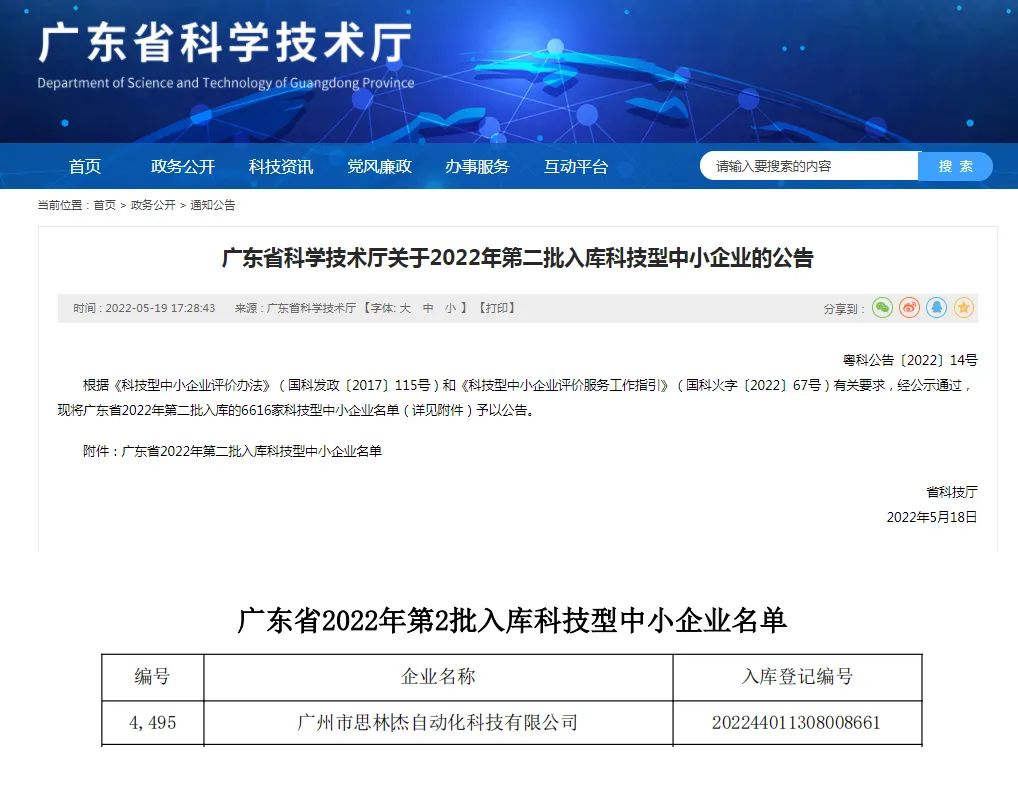The width and height of the screenshot is (1018, 794).
Task: Click the 打印 print link
Action: coord(497,308)
